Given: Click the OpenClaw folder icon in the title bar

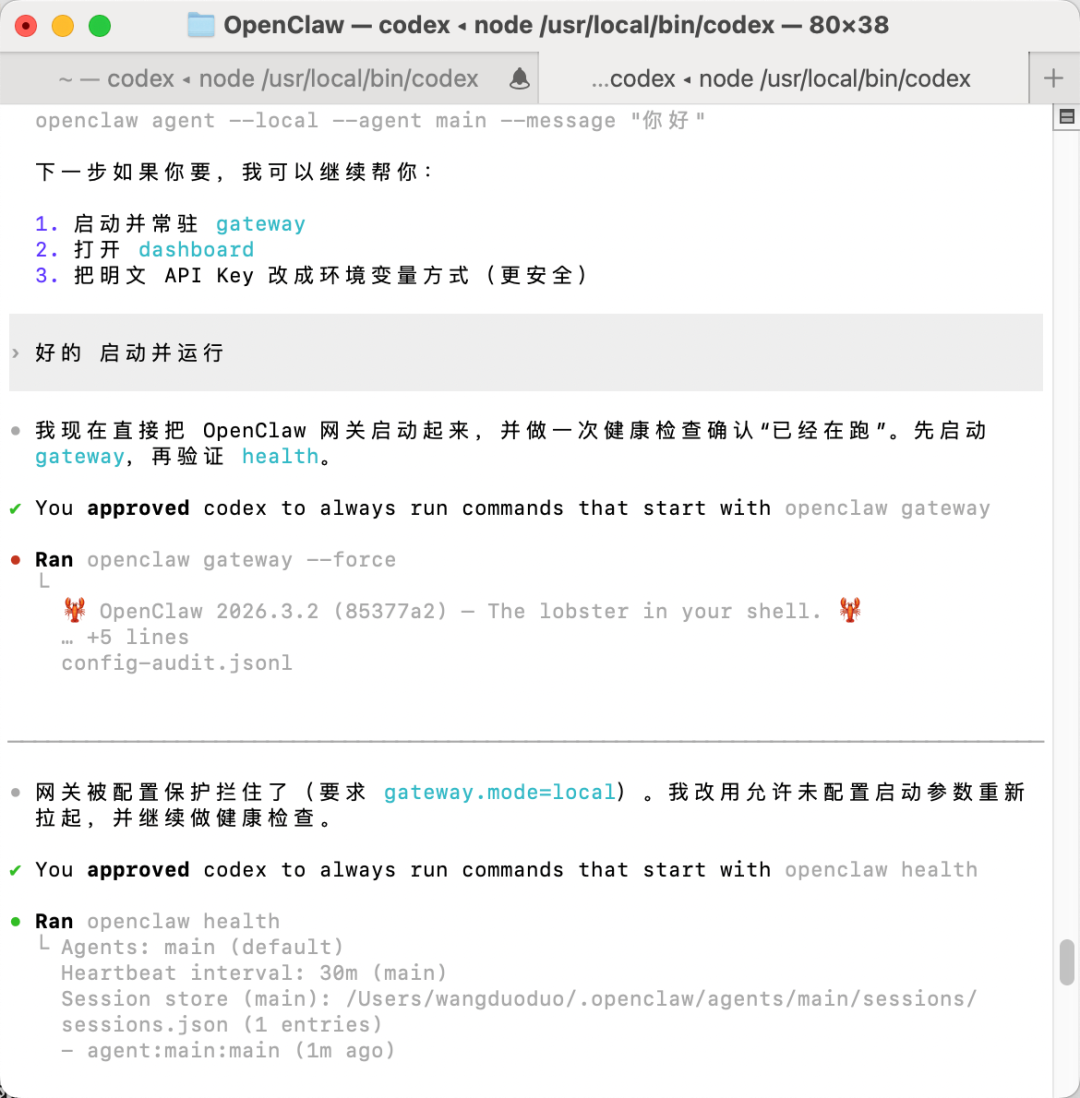Looking at the screenshot, I should [x=202, y=25].
